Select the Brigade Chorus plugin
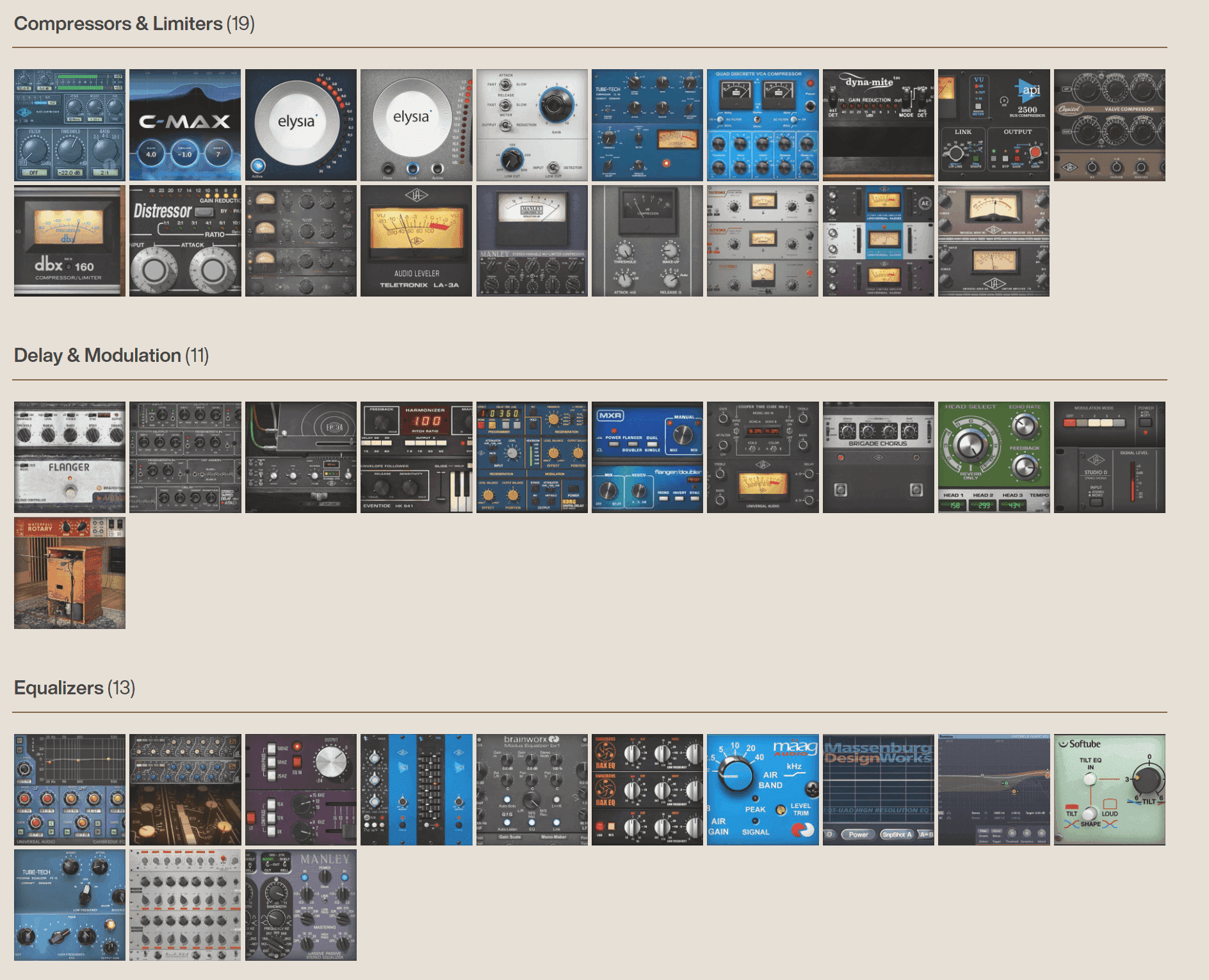This screenshot has width=1209, height=980. point(878,456)
